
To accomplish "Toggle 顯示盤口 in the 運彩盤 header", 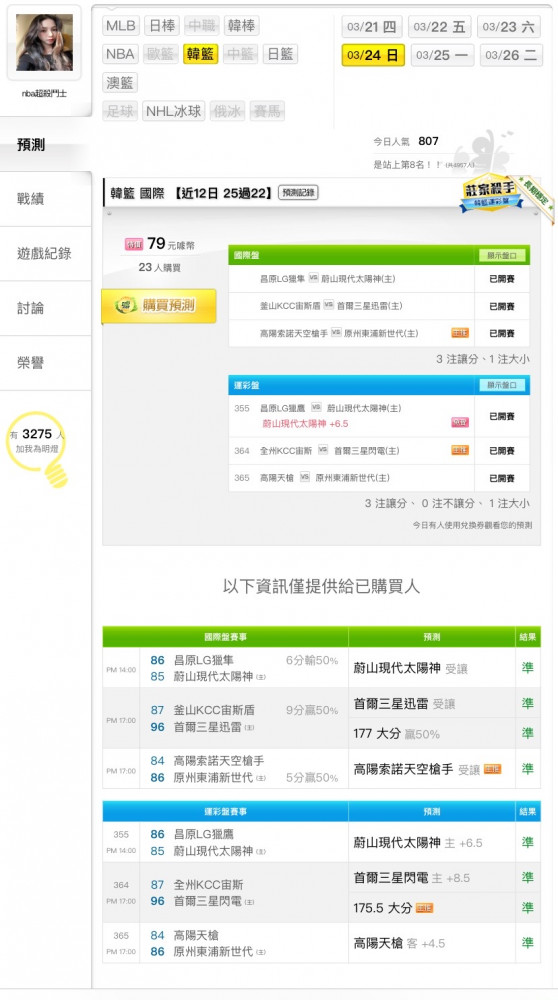I will pyautogui.click(x=502, y=385).
